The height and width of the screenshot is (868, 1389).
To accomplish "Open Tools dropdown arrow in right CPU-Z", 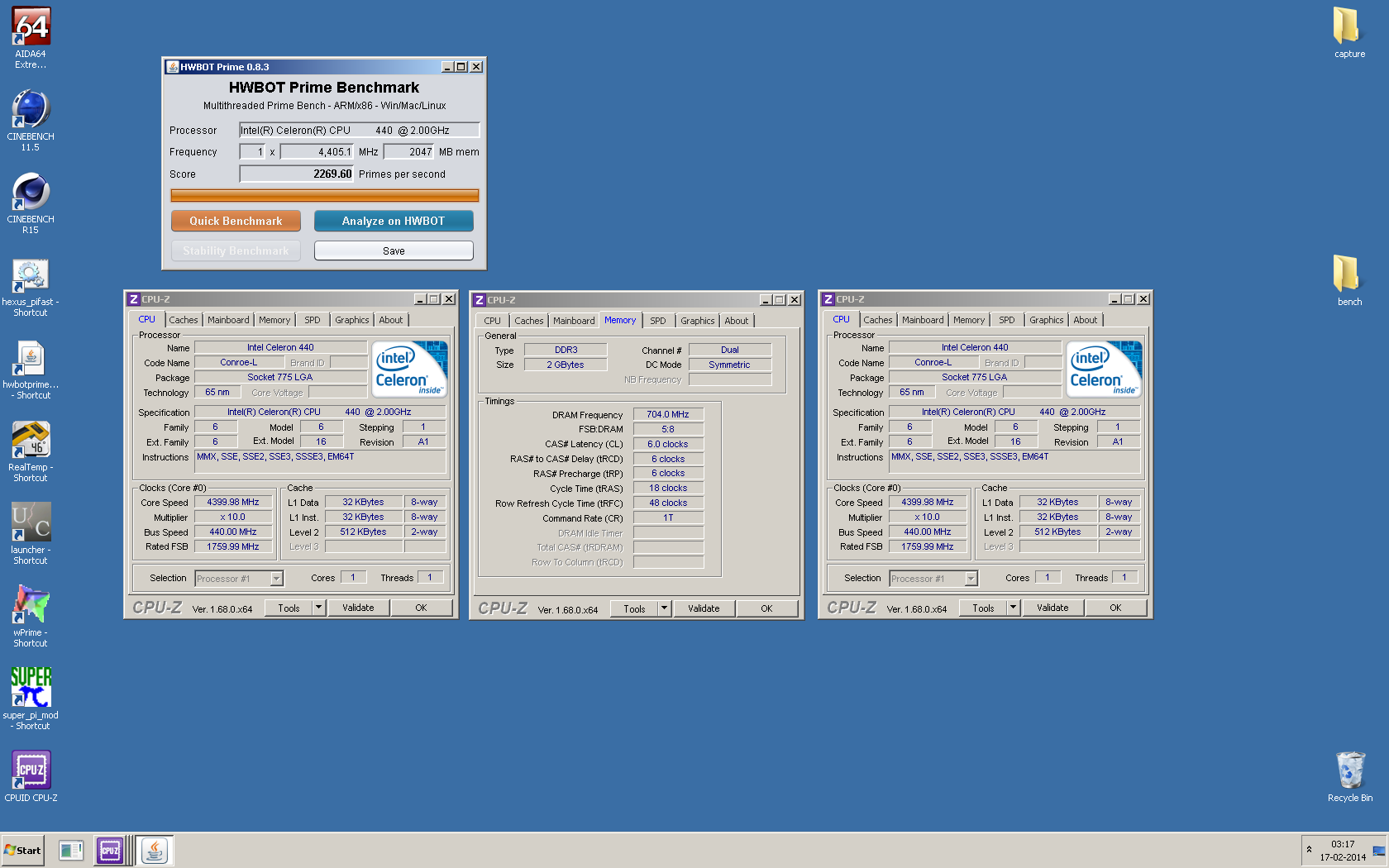I will 1013,608.
